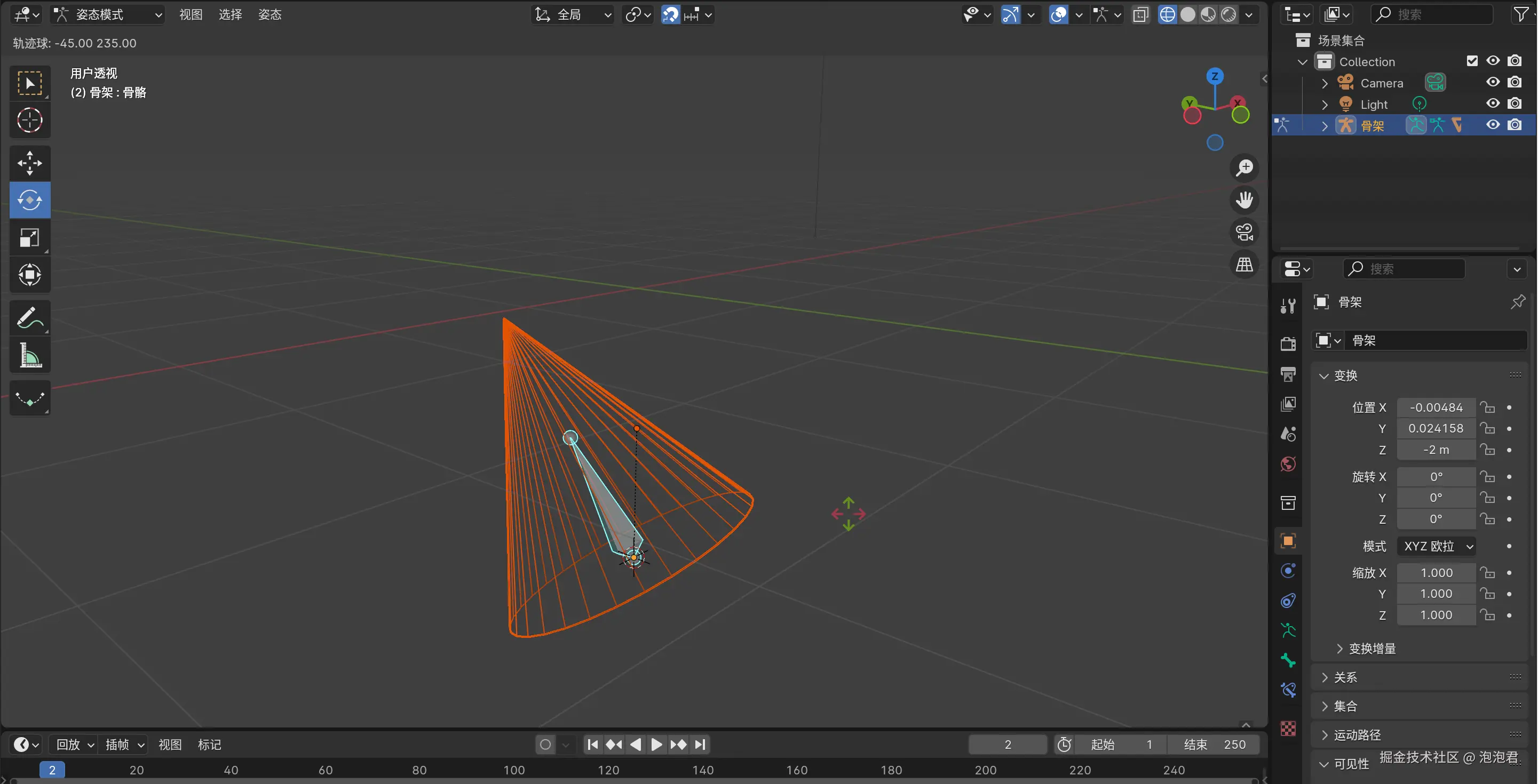Select the Measure ruler tool
This screenshot has height=784, width=1538.
[30, 356]
